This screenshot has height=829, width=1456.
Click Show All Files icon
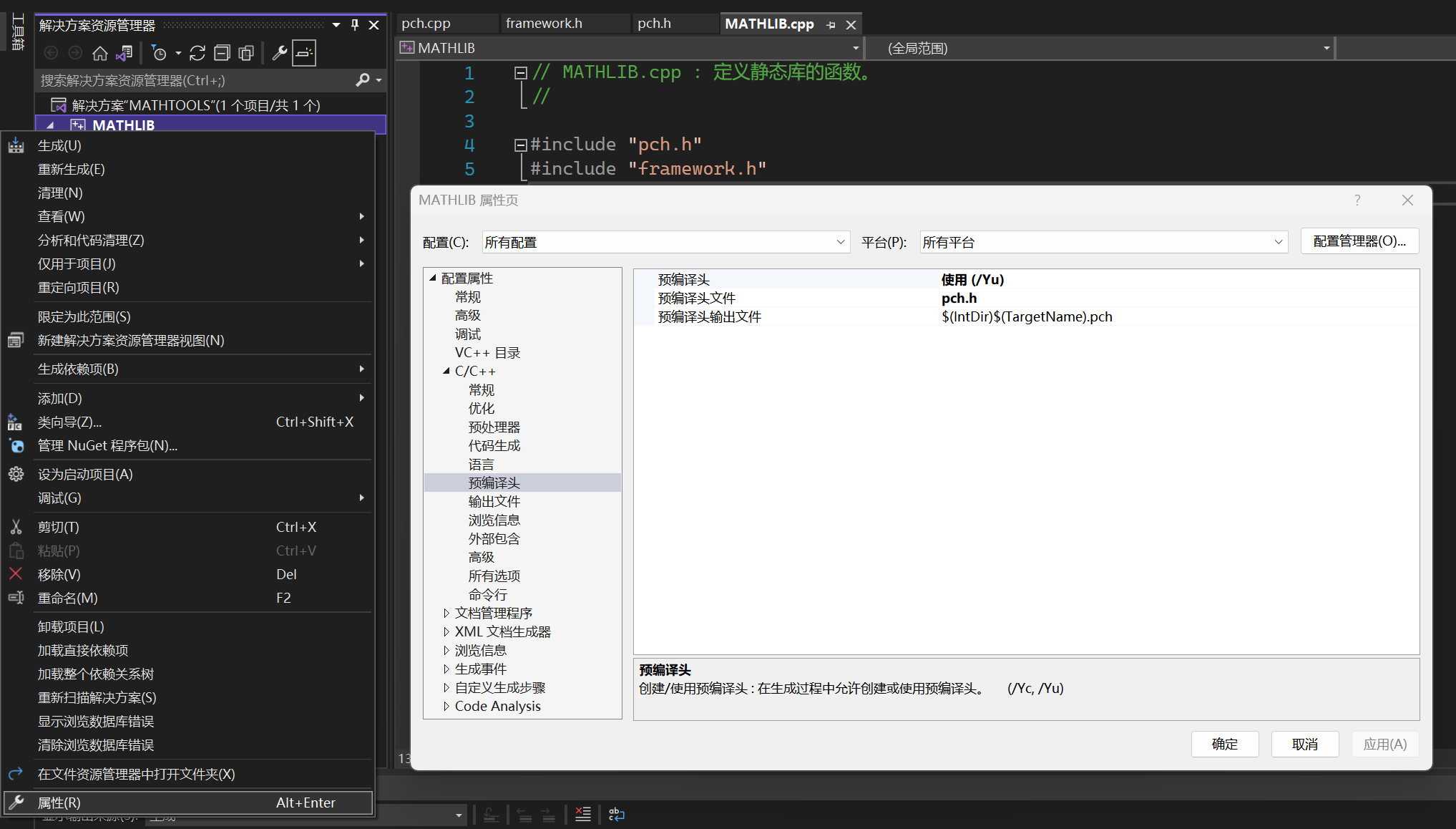point(246,53)
